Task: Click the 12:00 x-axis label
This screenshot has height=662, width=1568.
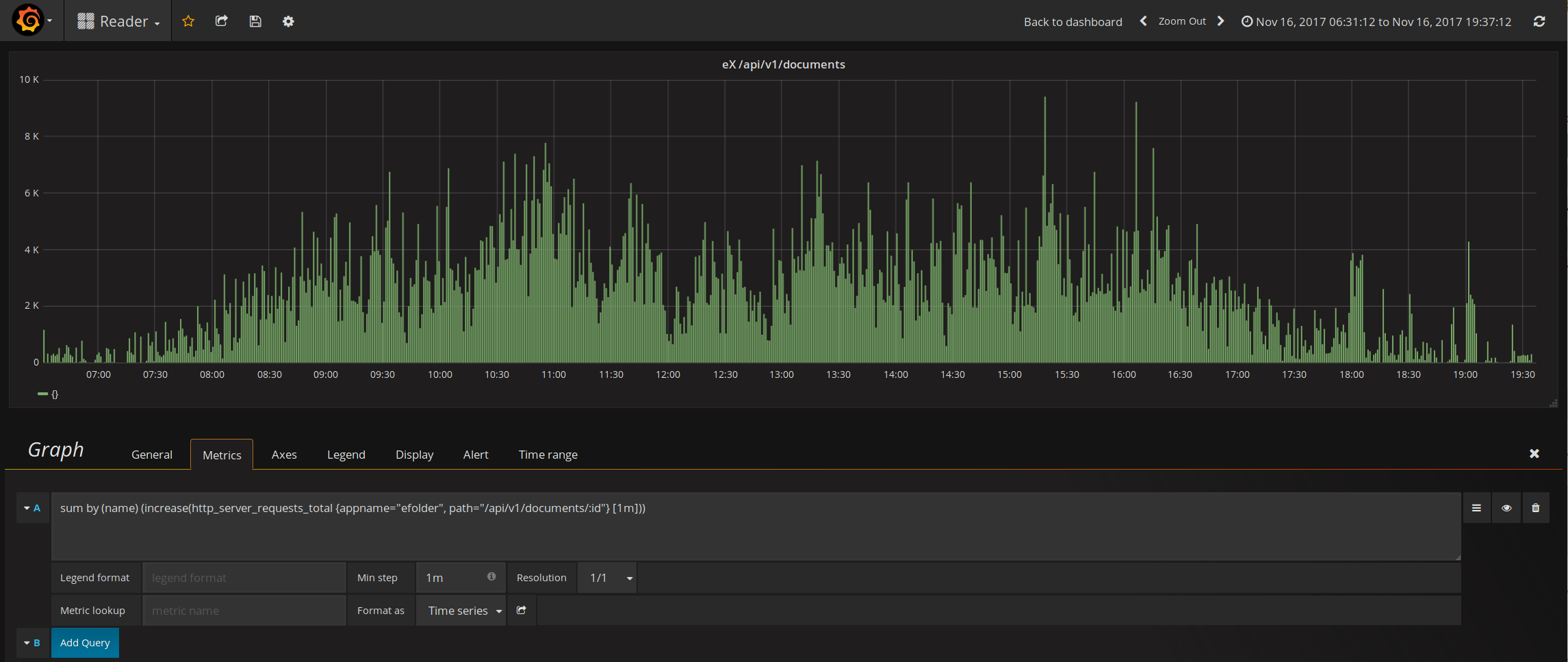Action: click(x=668, y=374)
